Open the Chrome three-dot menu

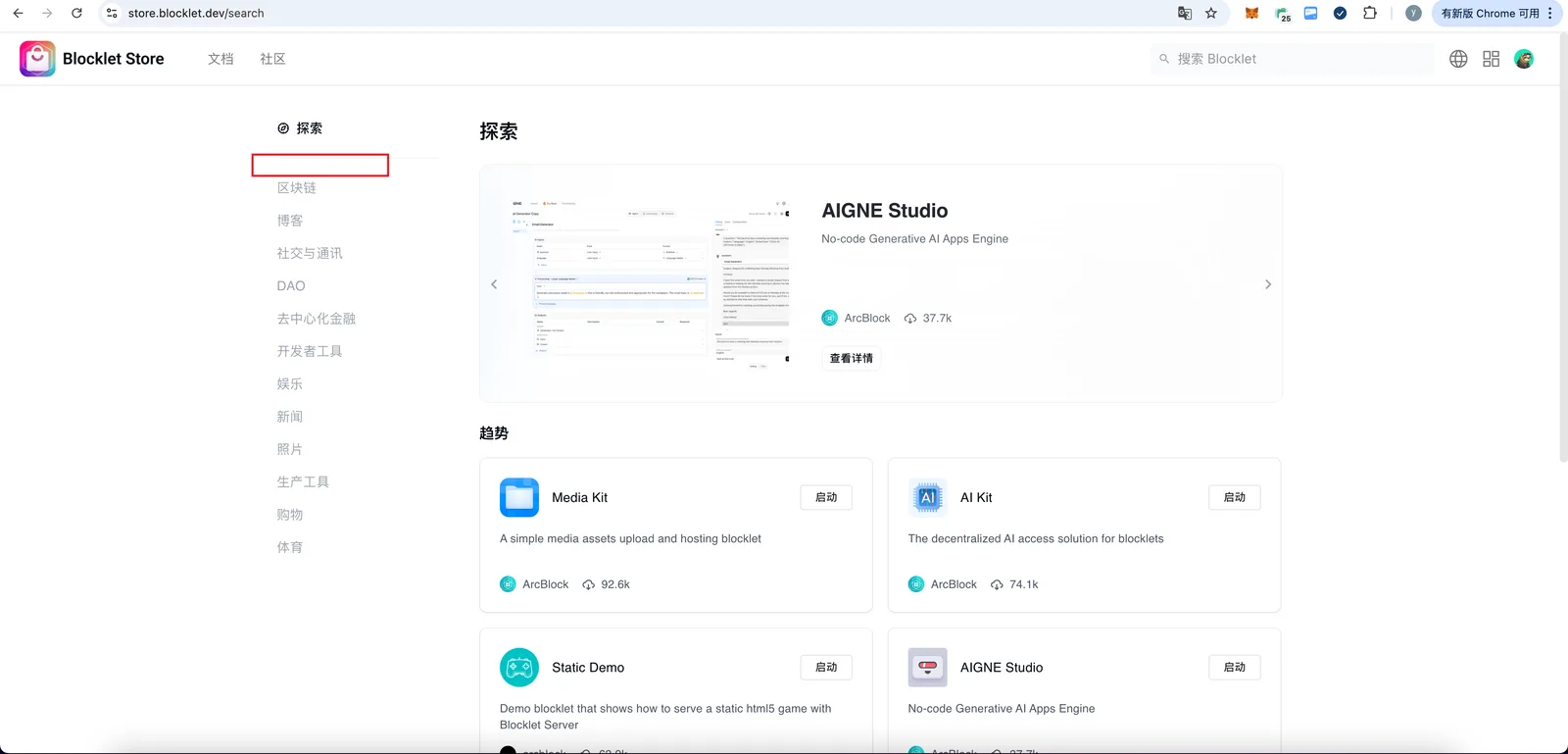coord(1550,14)
